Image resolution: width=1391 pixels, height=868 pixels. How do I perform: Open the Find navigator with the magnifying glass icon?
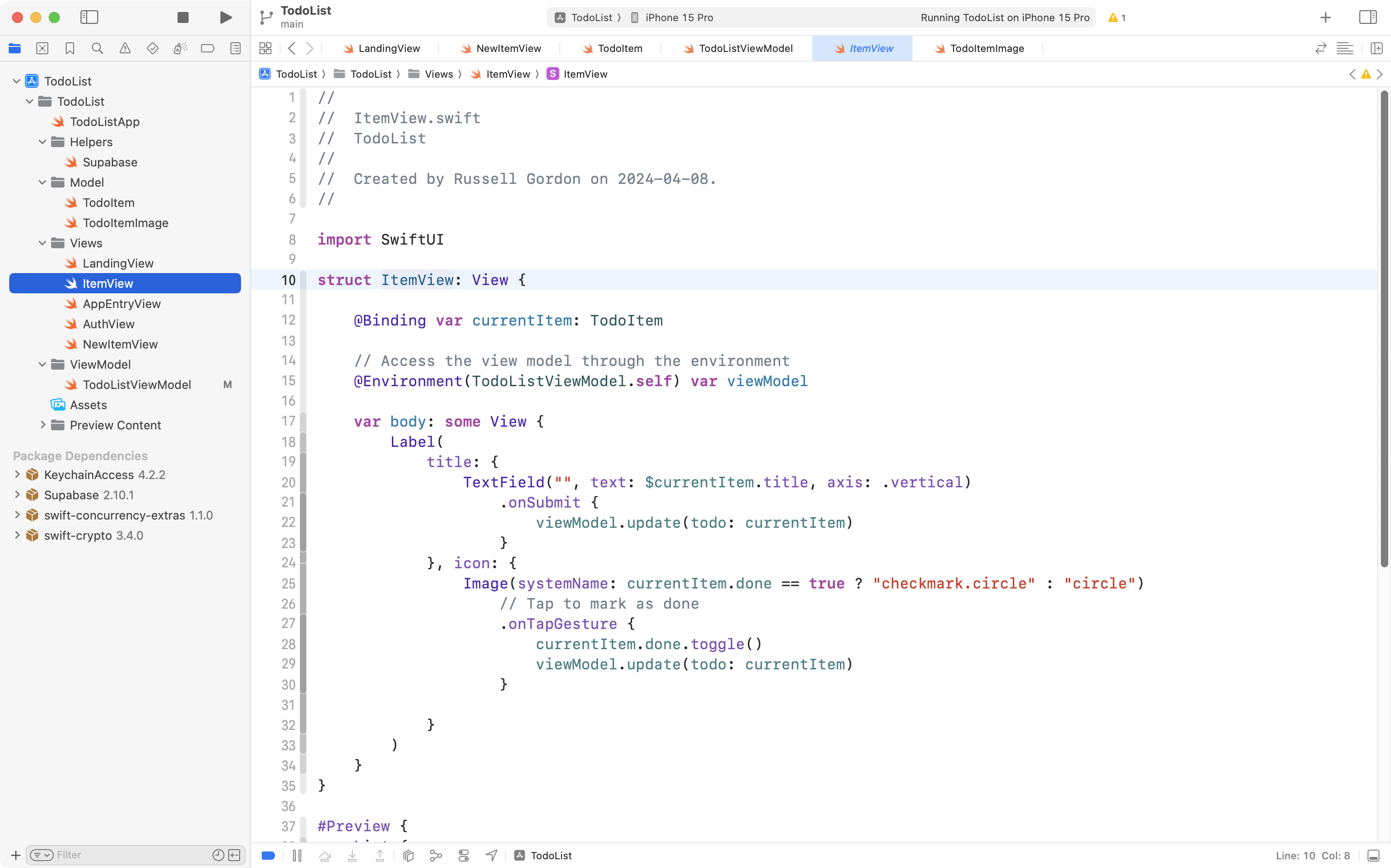(97, 48)
